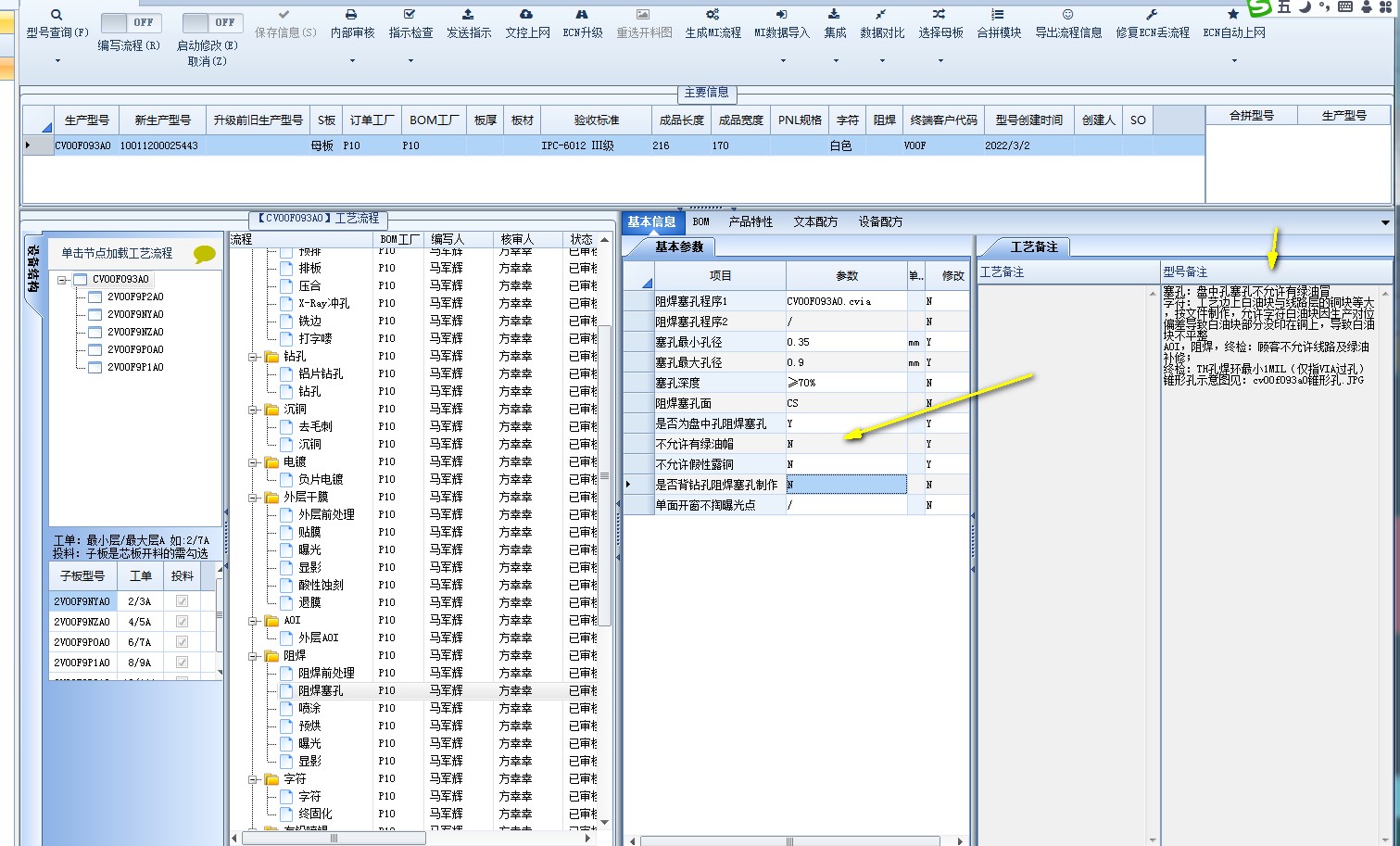Image resolution: width=1400 pixels, height=846 pixels.
Task: Collapse the 外层干膜 folder node
Action: [253, 498]
